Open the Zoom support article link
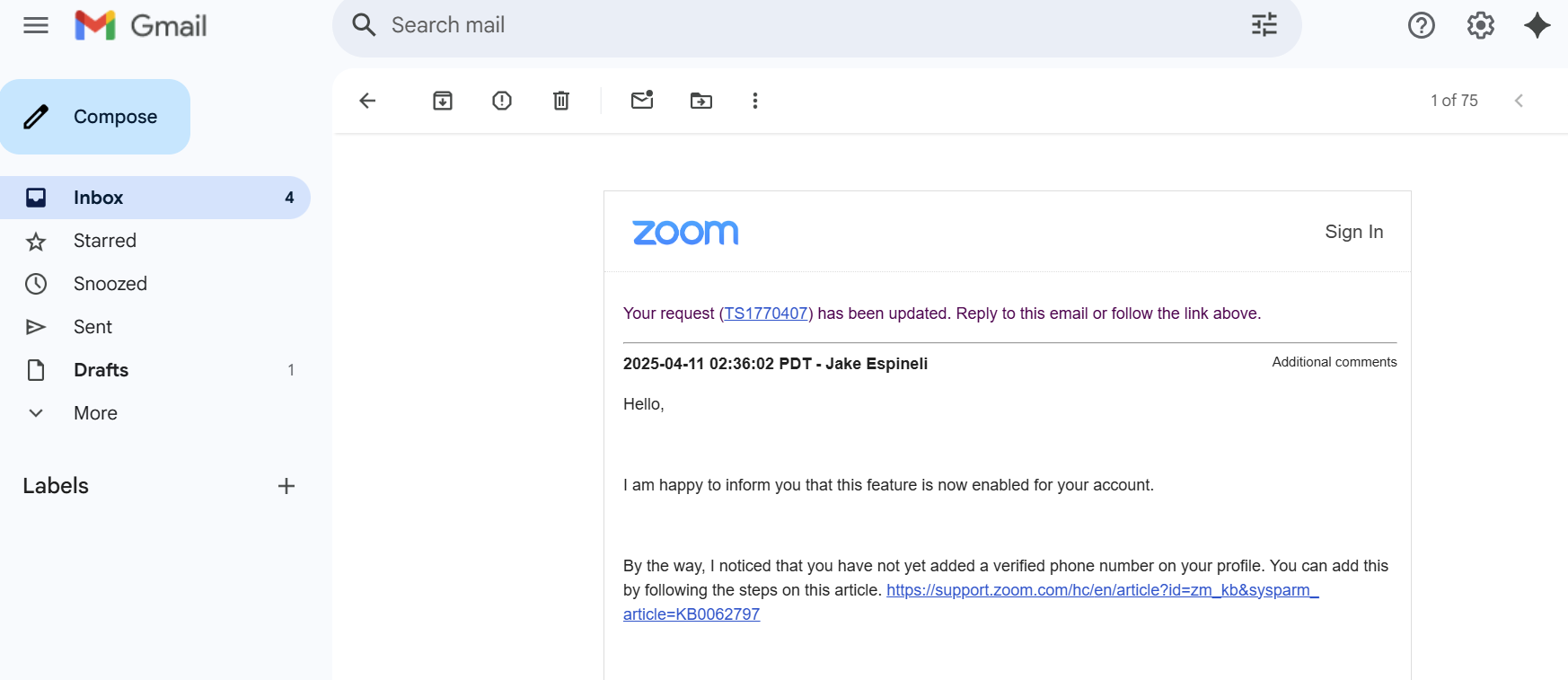 tap(1102, 590)
